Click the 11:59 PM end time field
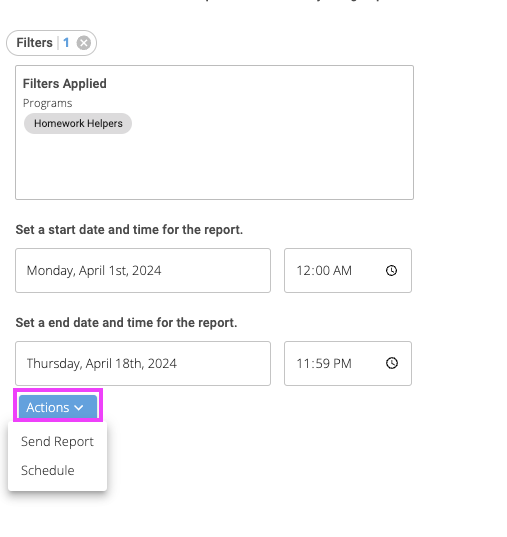This screenshot has height=537, width=507. click(x=348, y=363)
